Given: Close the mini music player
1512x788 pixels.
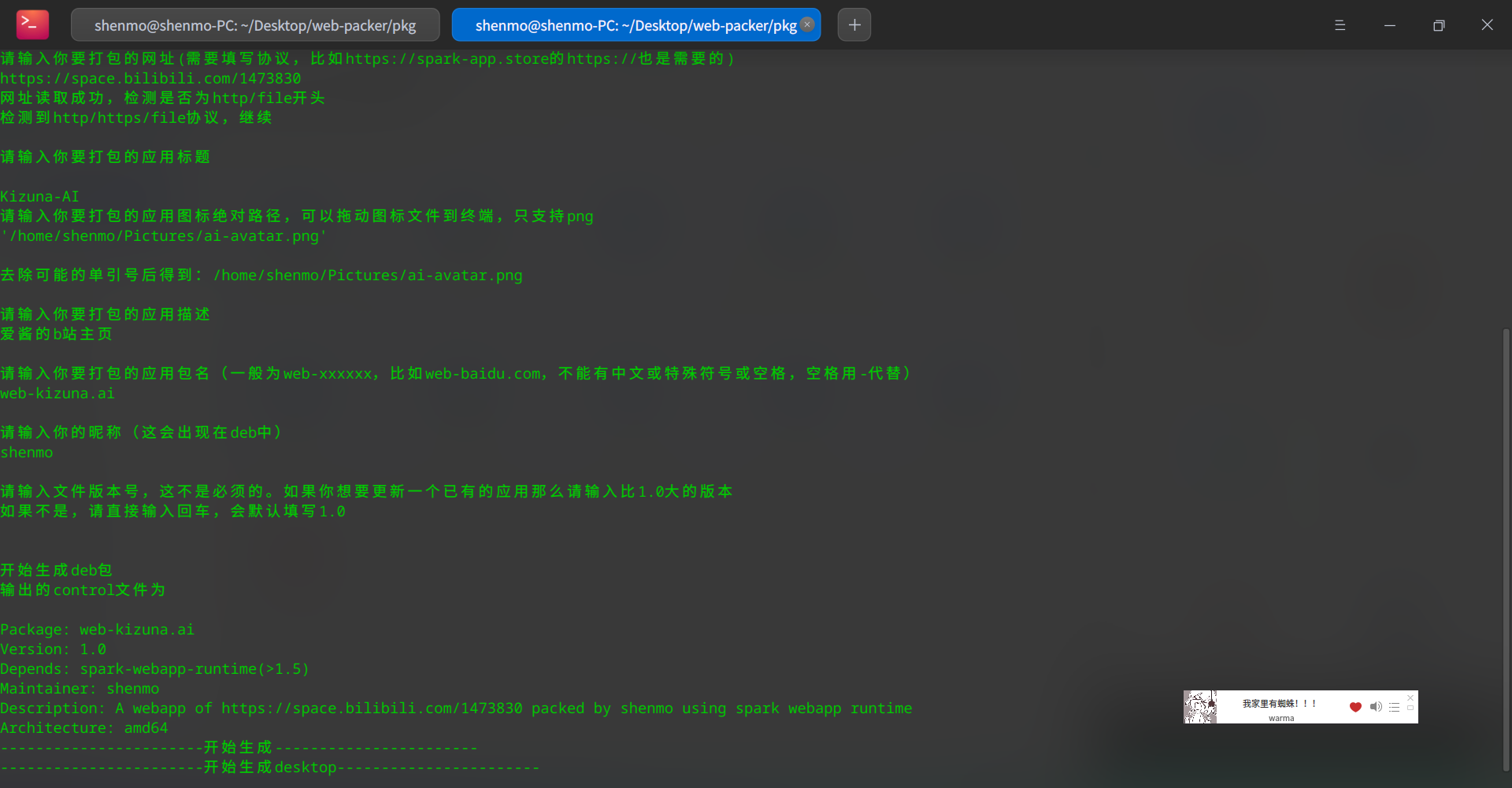Looking at the screenshot, I should coord(1410,697).
